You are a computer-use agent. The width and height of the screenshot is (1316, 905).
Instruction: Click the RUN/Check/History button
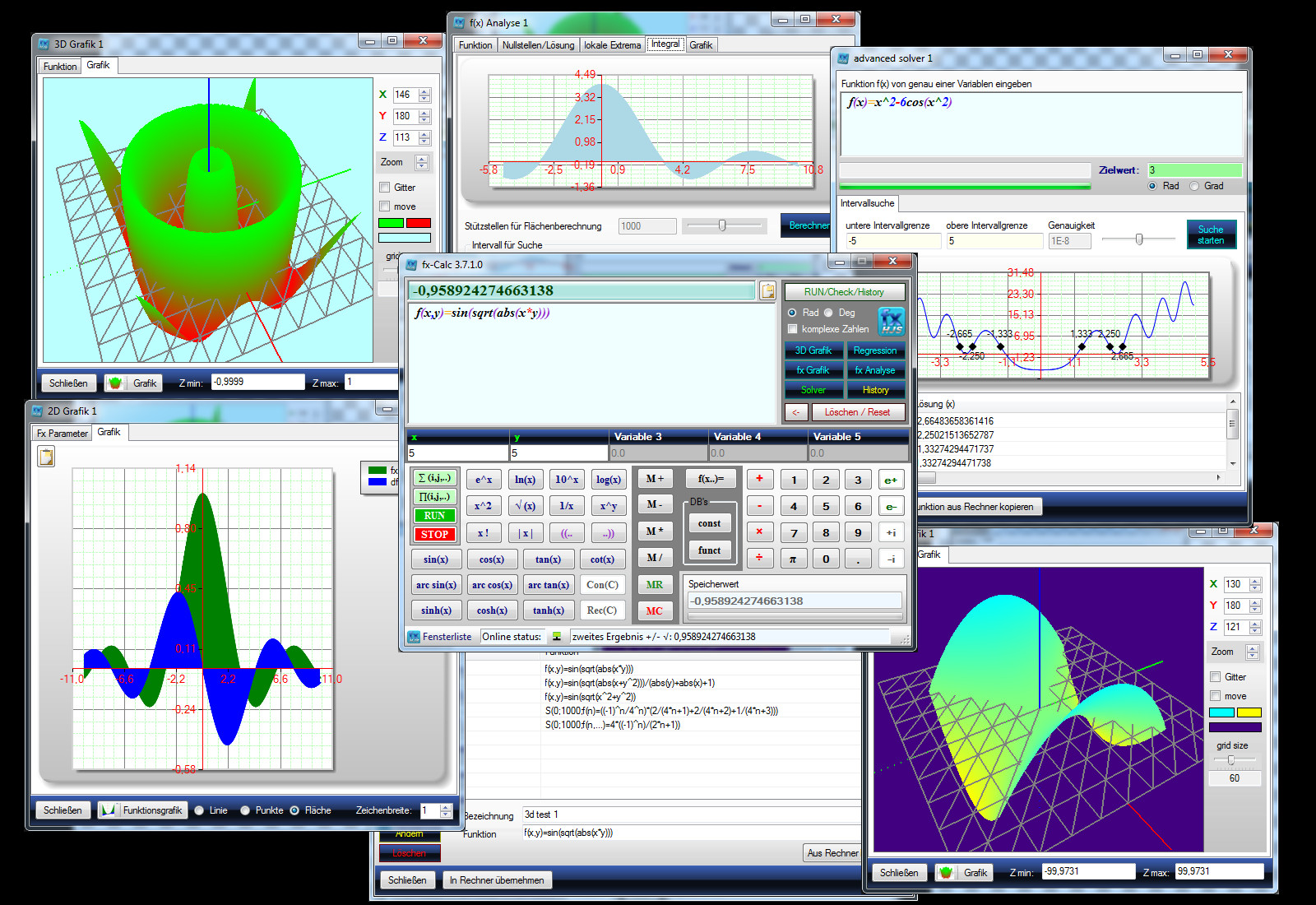tap(845, 292)
